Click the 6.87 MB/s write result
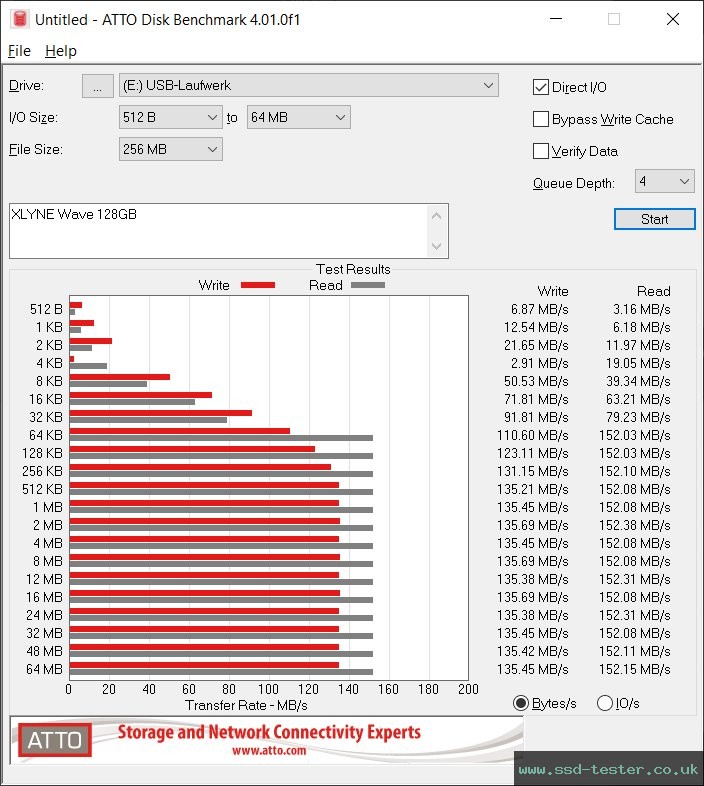Screen dimensions: 704x786 coord(540,309)
